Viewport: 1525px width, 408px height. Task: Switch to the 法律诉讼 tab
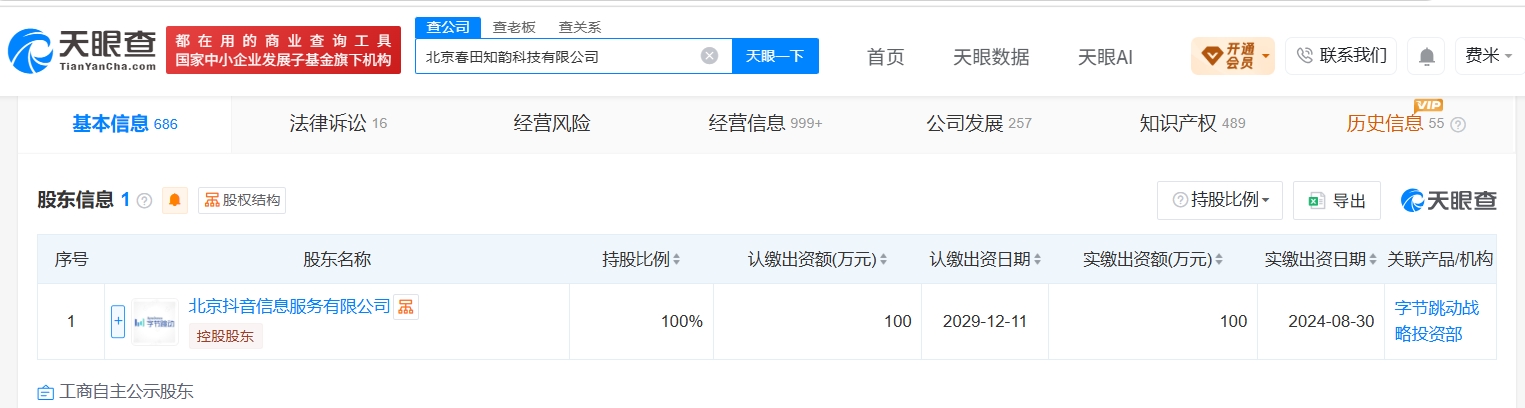coord(337,124)
